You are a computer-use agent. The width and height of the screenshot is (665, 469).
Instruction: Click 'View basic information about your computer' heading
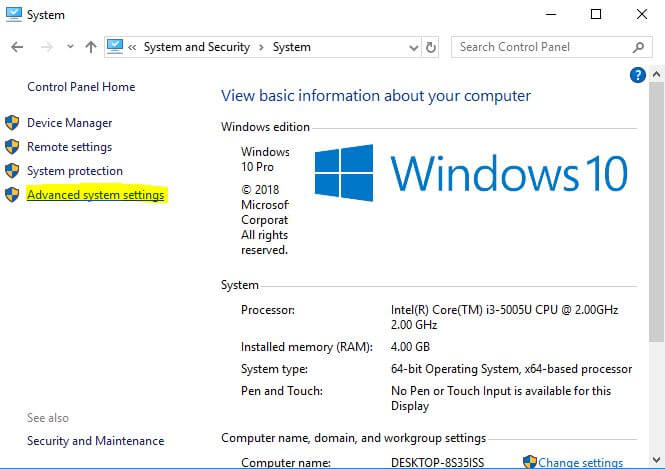click(x=376, y=96)
